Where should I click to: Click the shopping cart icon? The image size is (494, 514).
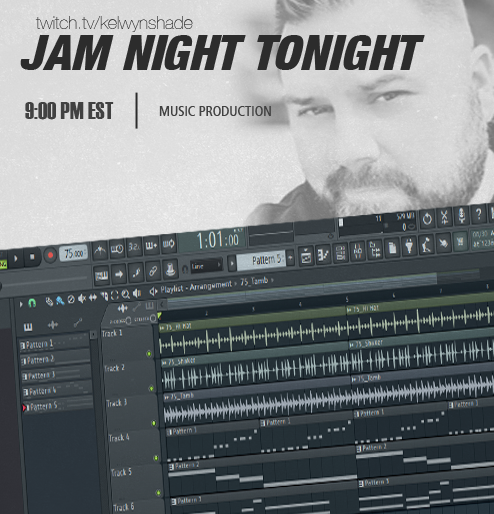460,241
